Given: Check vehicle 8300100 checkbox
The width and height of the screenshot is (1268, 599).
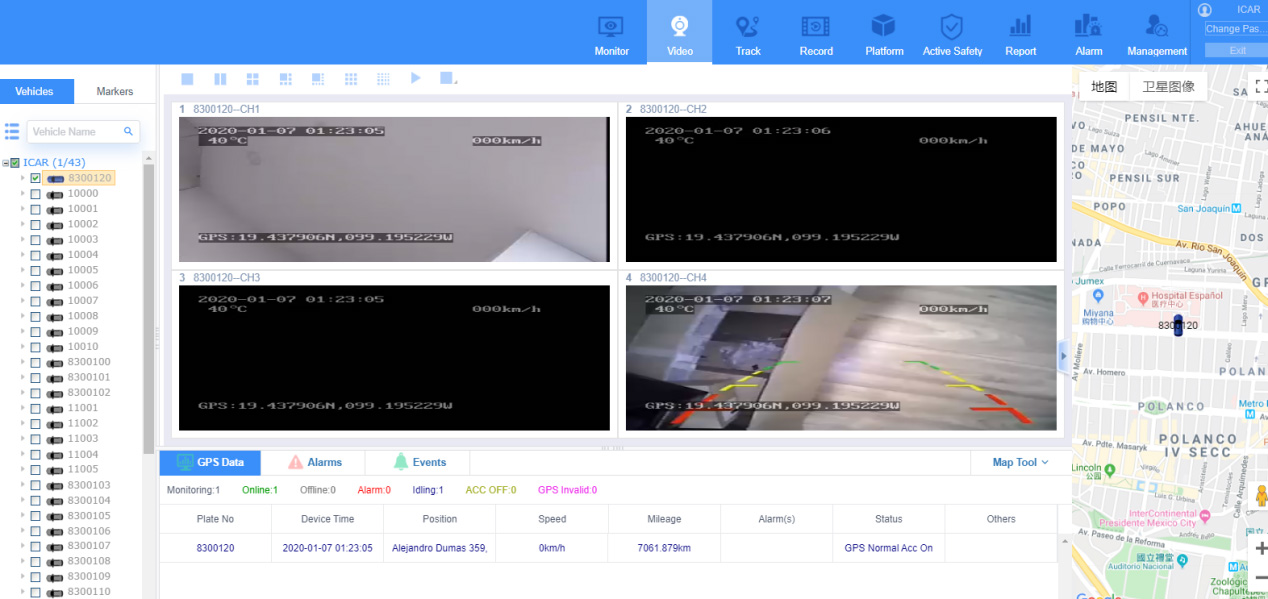Looking at the screenshot, I should (35, 362).
